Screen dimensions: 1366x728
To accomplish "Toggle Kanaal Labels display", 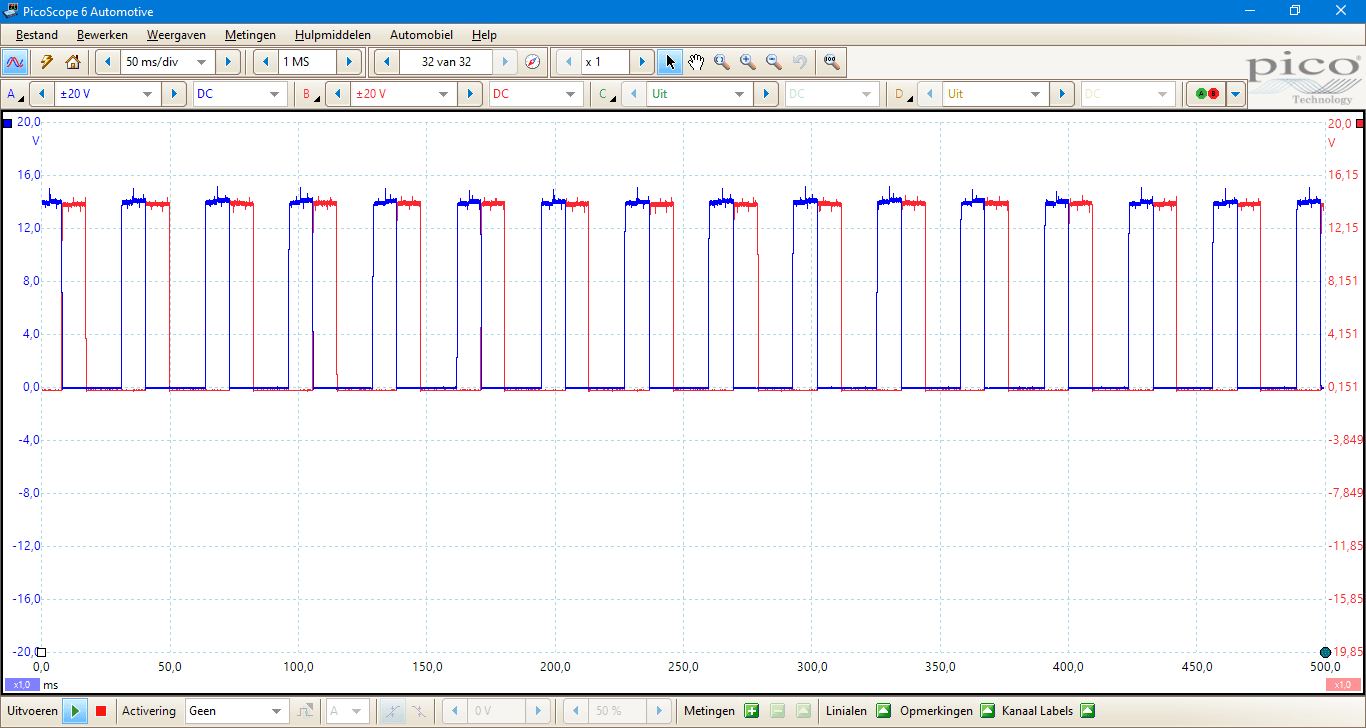I will 1087,711.
